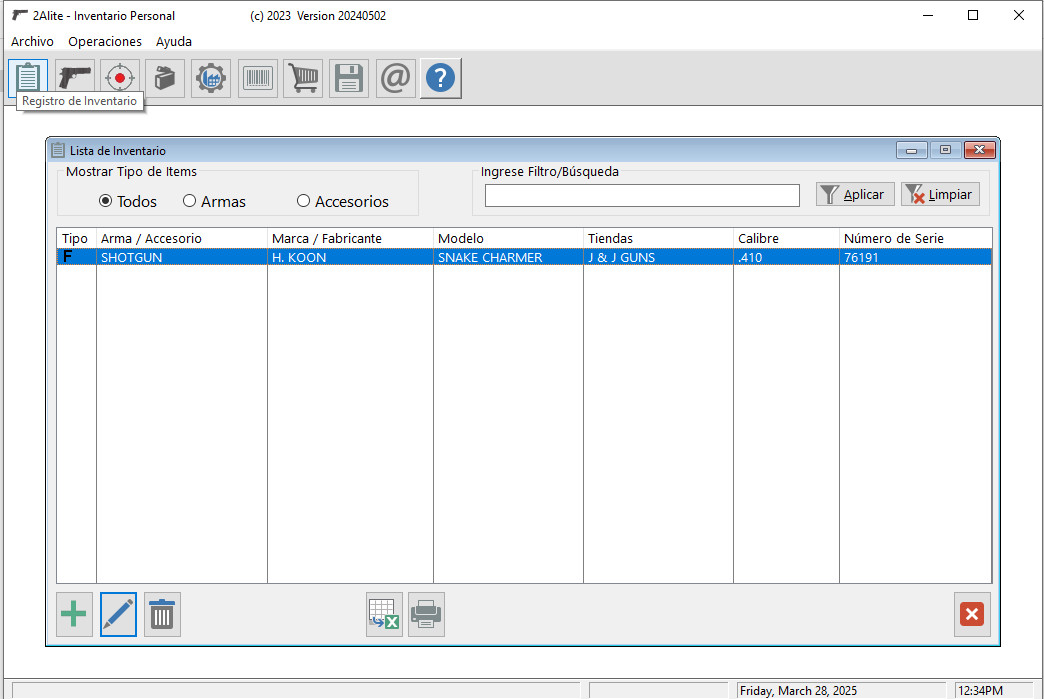Click the barcode toolbar icon
1044x699 pixels.
coord(258,78)
